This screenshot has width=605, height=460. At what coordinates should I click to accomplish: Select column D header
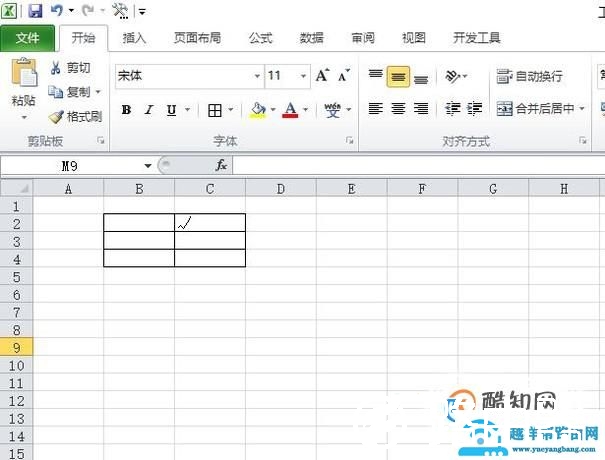(281, 189)
